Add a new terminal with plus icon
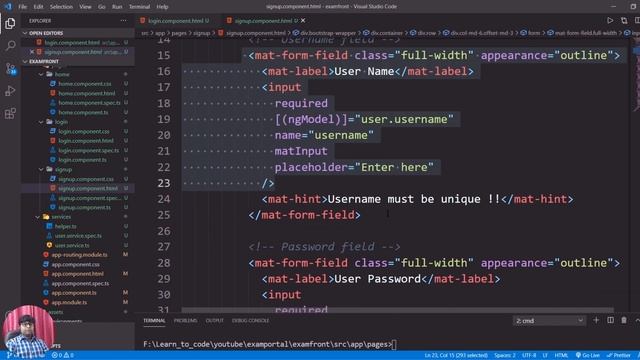Screen dimensions: 640x360 tap(596, 320)
